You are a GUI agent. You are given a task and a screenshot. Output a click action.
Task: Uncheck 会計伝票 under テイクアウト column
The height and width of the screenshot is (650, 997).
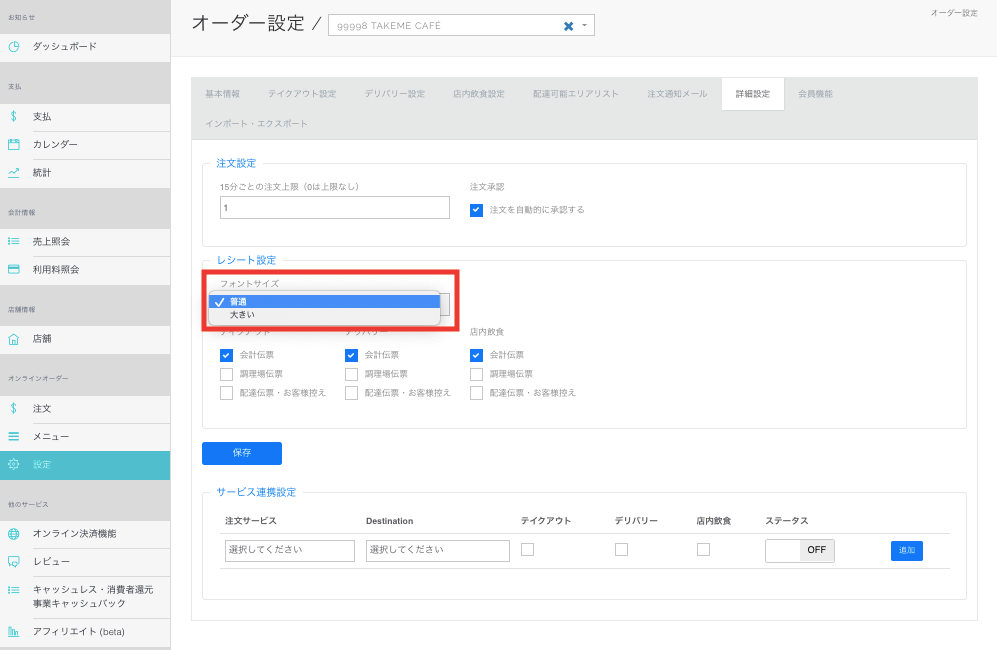226,355
